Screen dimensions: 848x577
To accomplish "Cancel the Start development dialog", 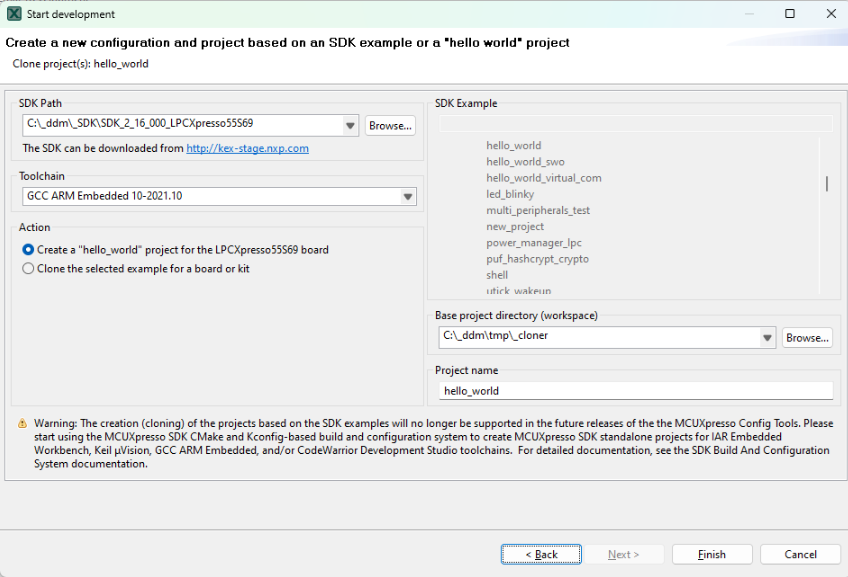I will (x=800, y=554).
